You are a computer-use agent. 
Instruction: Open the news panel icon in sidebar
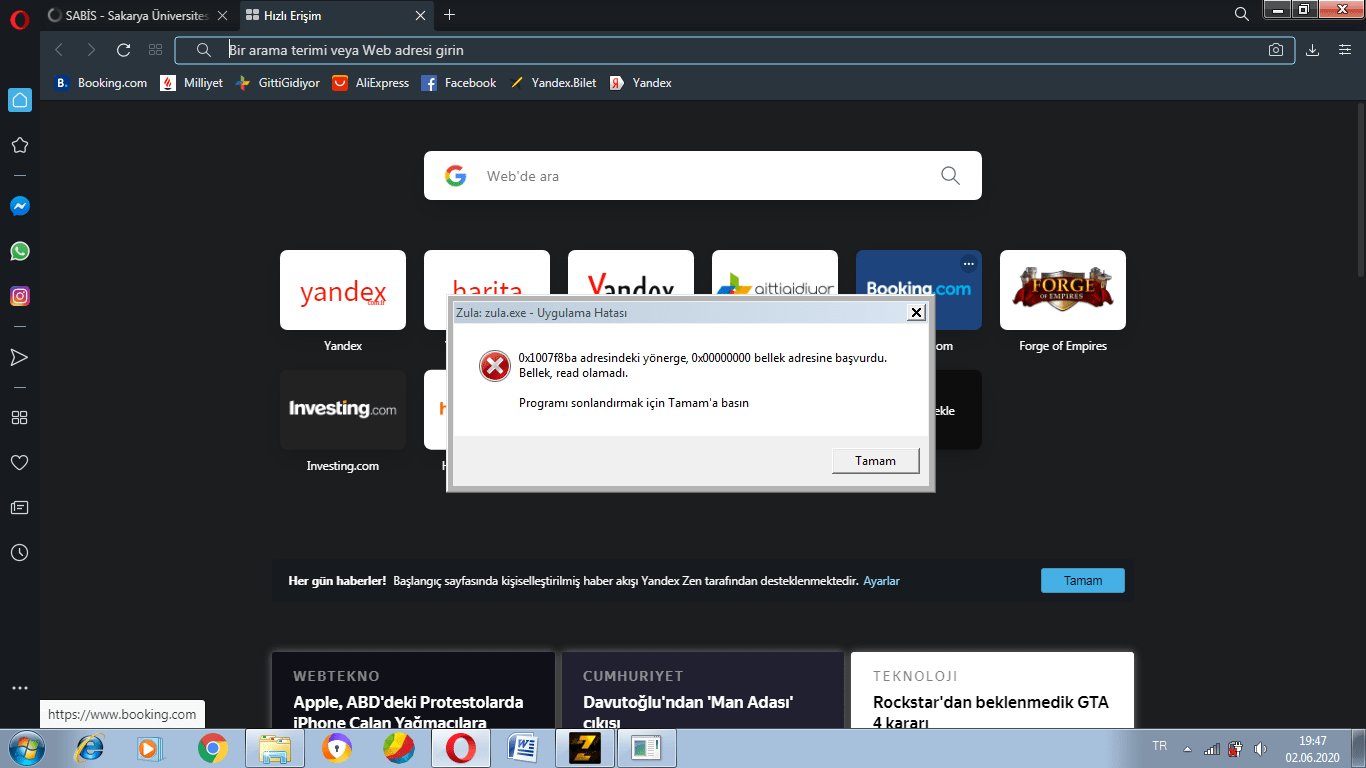[x=19, y=508]
